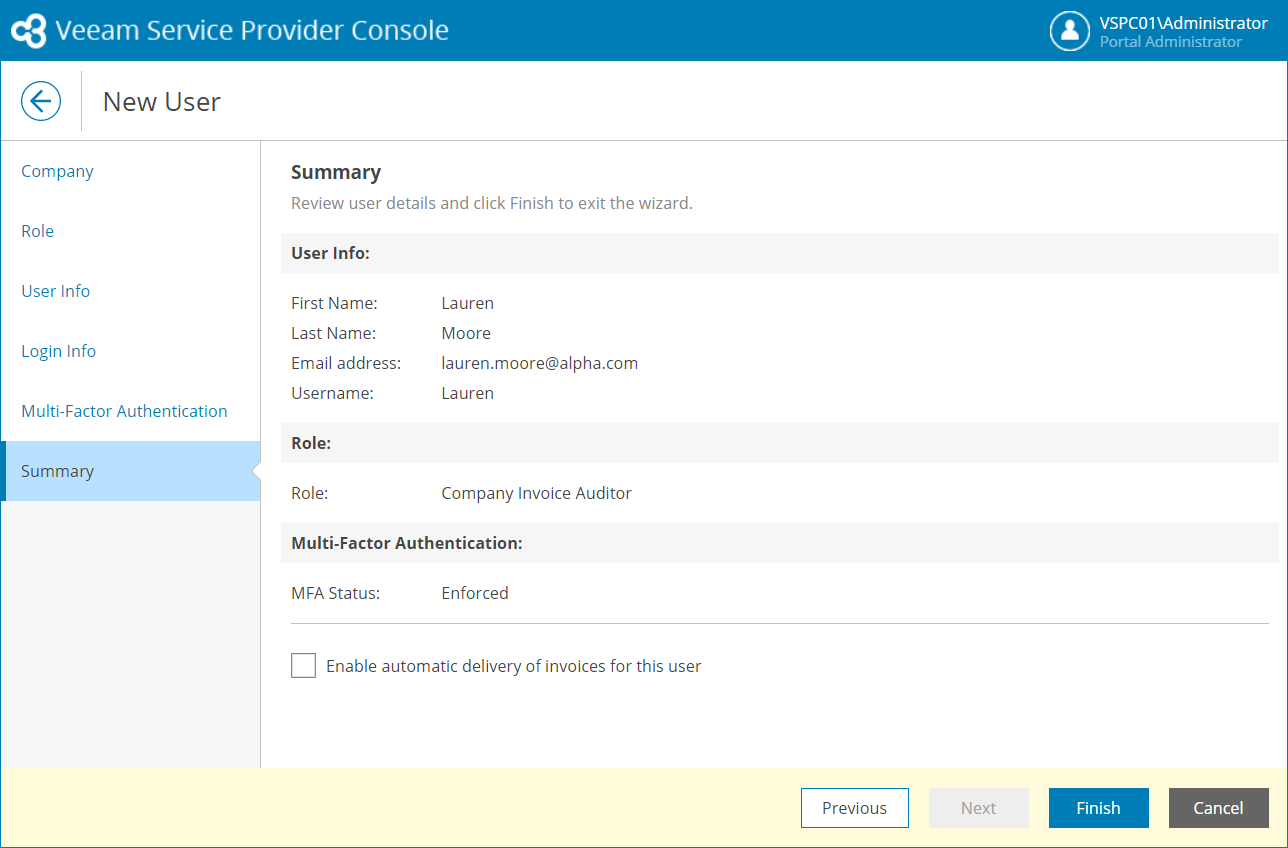Viewport: 1288px width, 848px height.
Task: Click the disabled Next button
Action: pos(978,808)
